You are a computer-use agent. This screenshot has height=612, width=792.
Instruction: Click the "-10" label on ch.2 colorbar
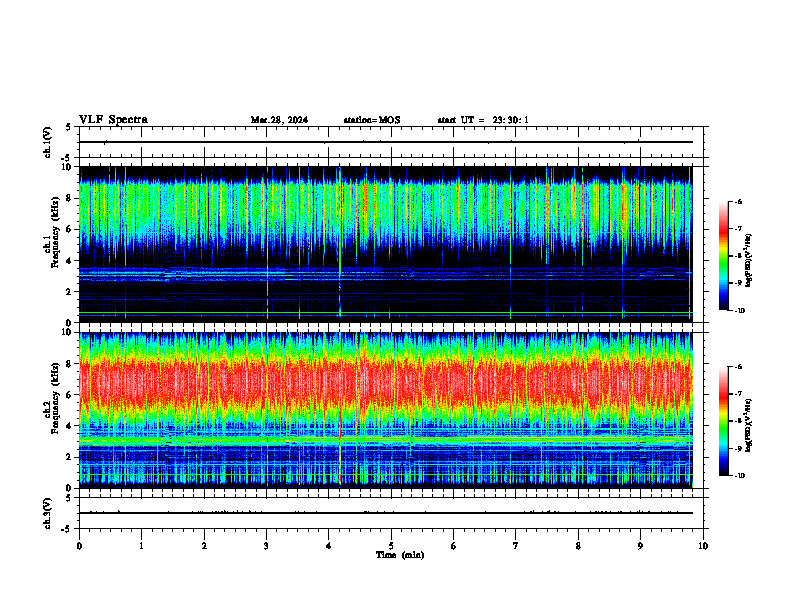click(739, 476)
